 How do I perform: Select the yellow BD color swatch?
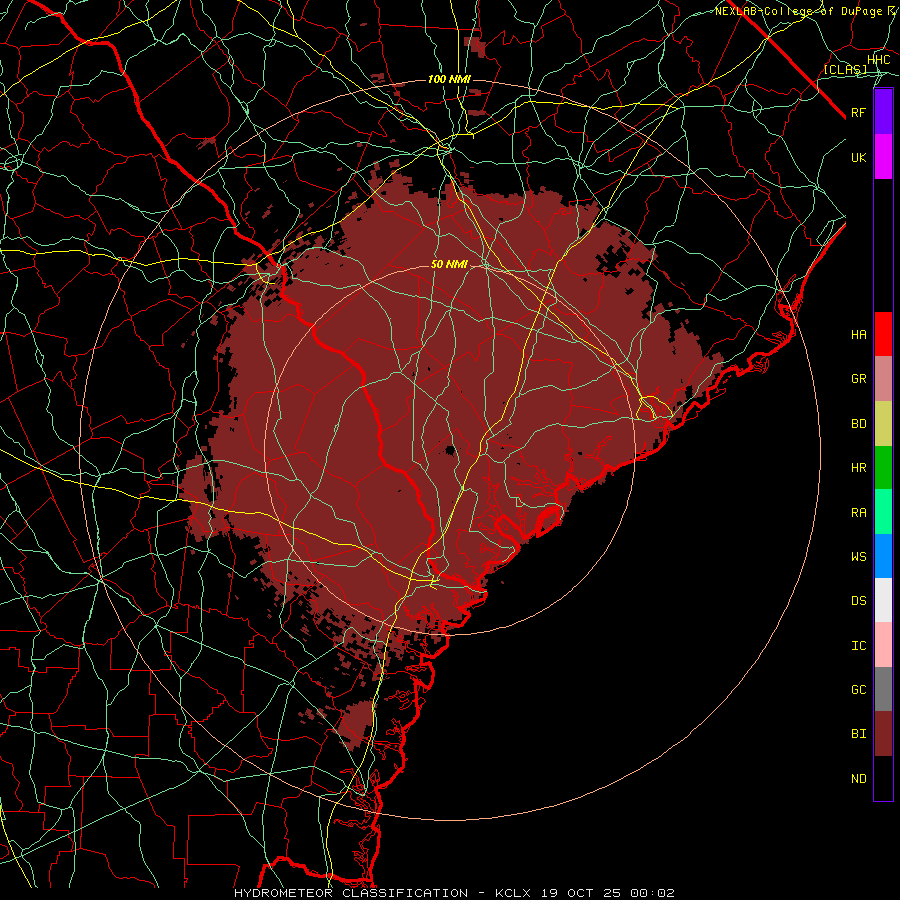[x=883, y=424]
